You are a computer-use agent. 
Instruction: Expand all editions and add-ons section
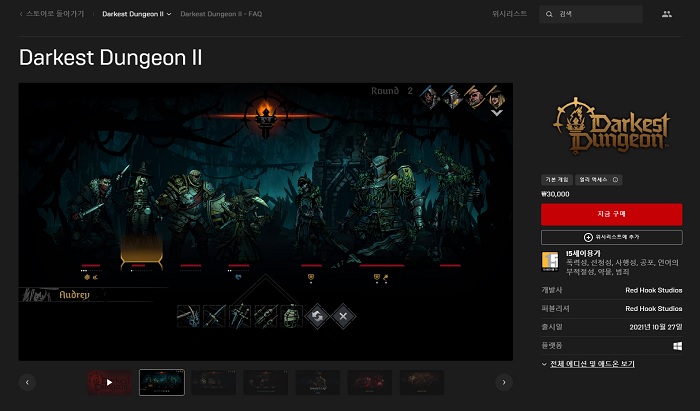coord(588,364)
